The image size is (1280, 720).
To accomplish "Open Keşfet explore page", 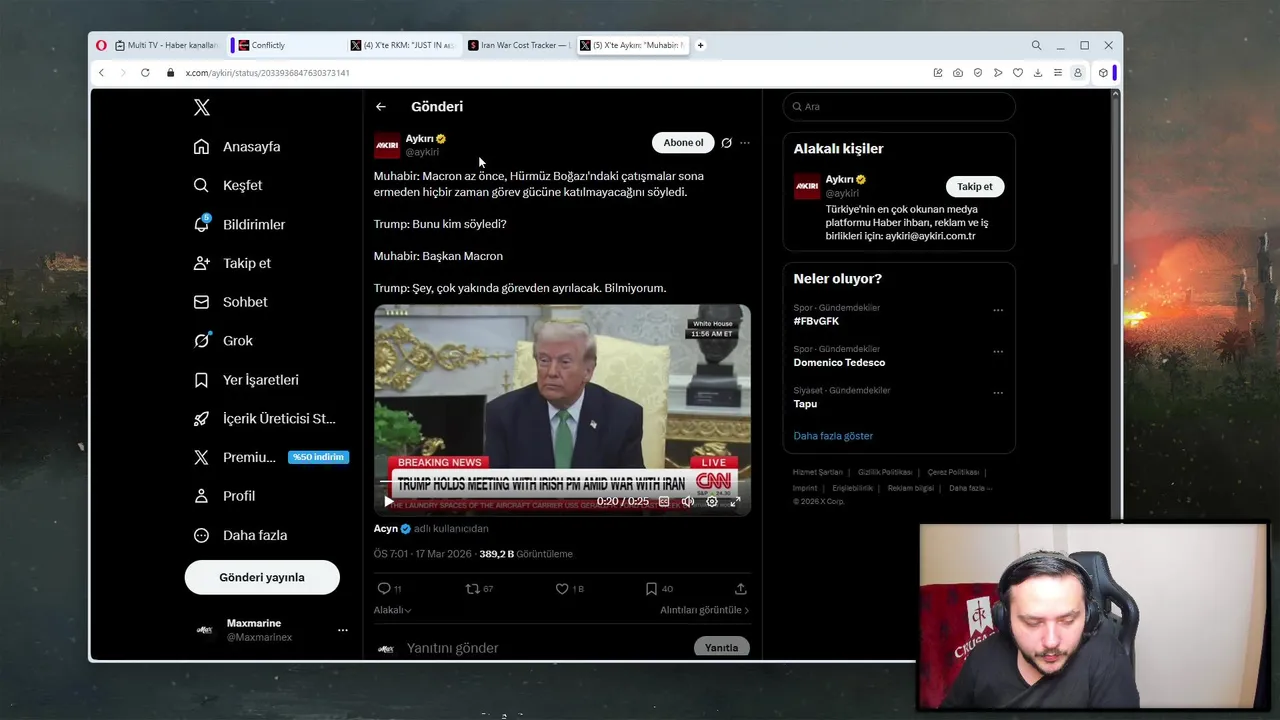I will point(228,185).
